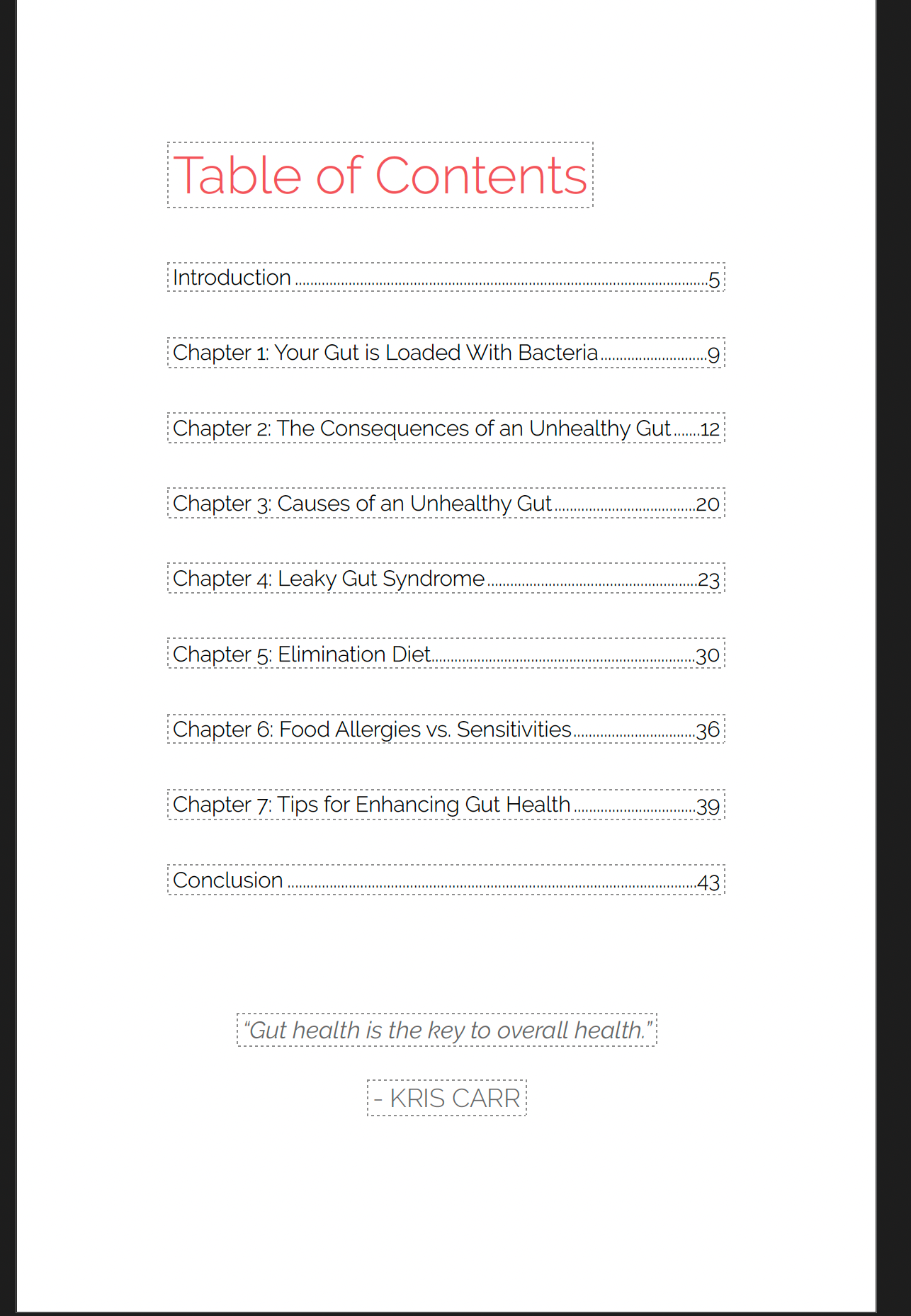
Task: Click page number 30 for Chapter 5
Action: click(x=708, y=656)
